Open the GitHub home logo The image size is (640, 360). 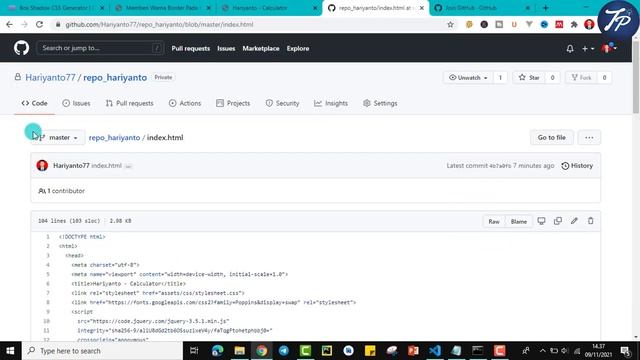tap(21, 48)
